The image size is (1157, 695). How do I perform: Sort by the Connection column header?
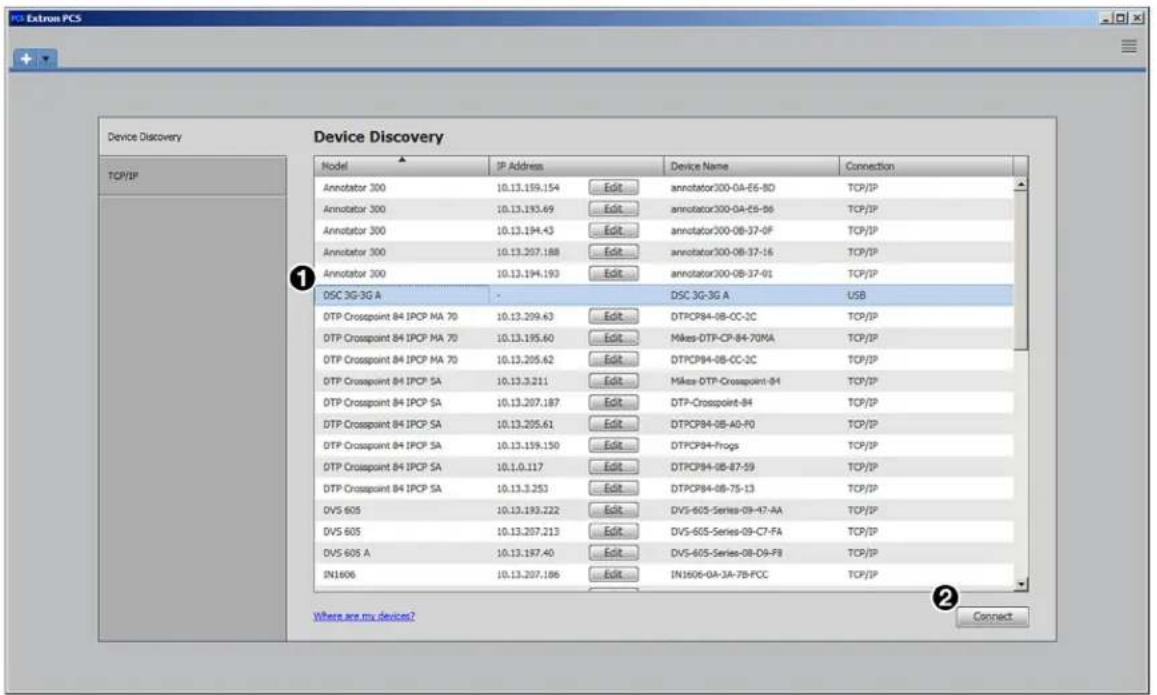point(926,166)
